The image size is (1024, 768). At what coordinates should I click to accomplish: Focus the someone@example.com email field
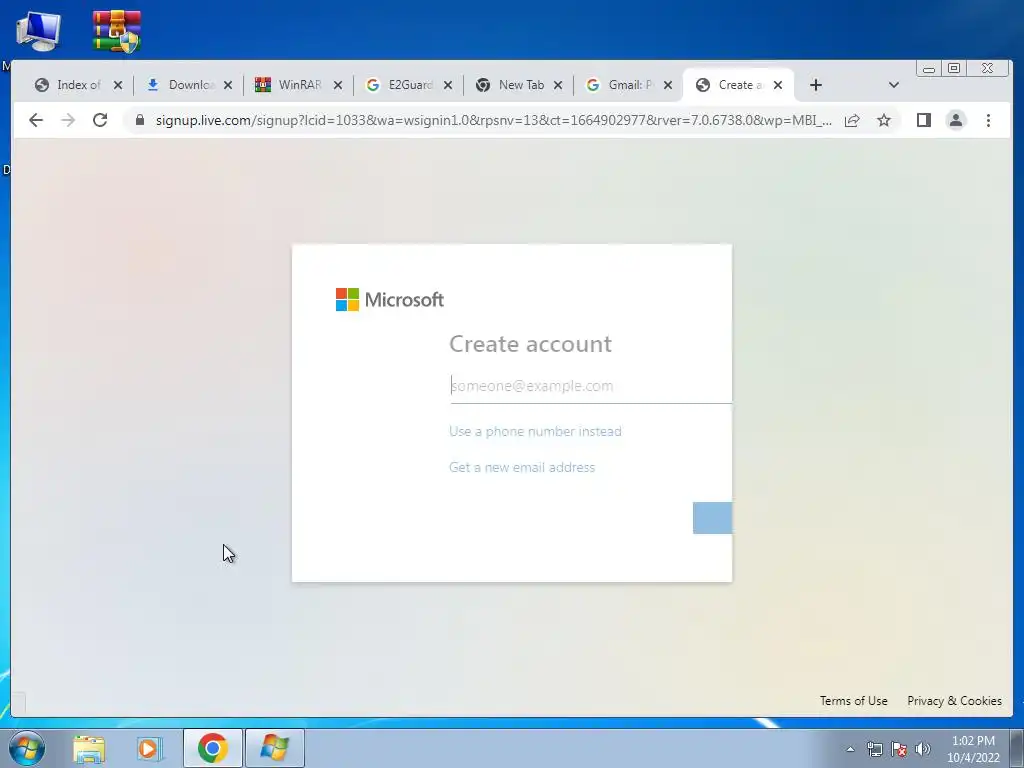[590, 386]
